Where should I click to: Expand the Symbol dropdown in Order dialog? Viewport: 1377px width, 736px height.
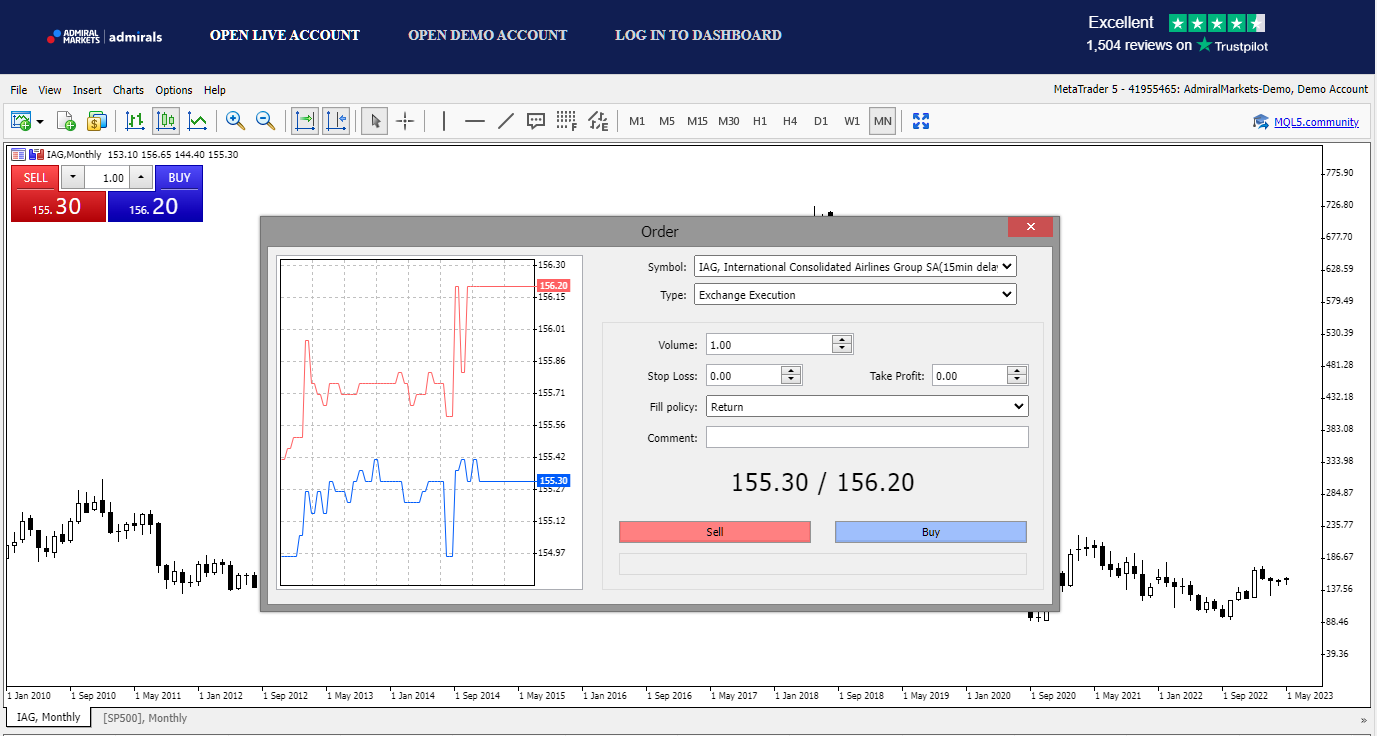coord(855,267)
